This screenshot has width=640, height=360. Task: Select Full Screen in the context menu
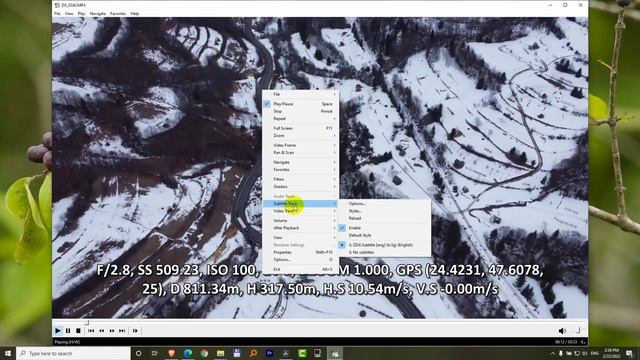[300, 128]
